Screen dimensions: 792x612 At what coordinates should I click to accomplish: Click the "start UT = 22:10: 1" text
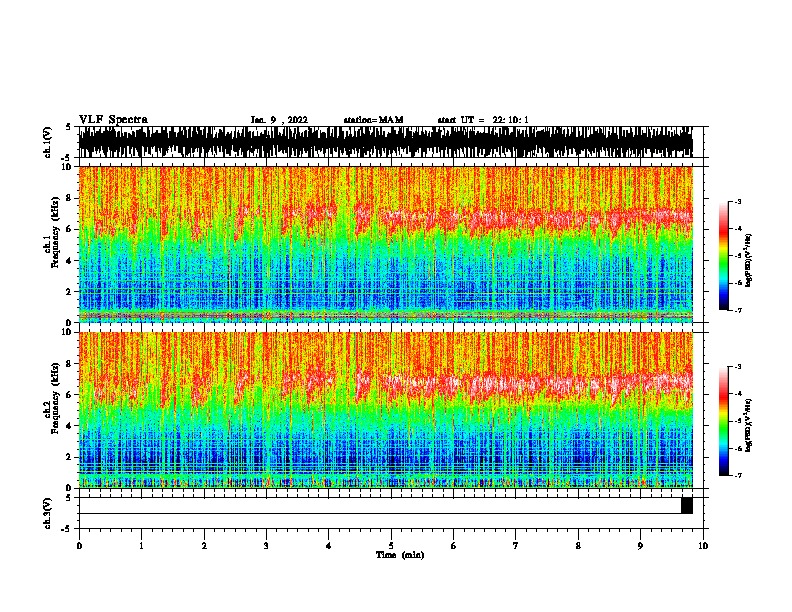click(483, 120)
